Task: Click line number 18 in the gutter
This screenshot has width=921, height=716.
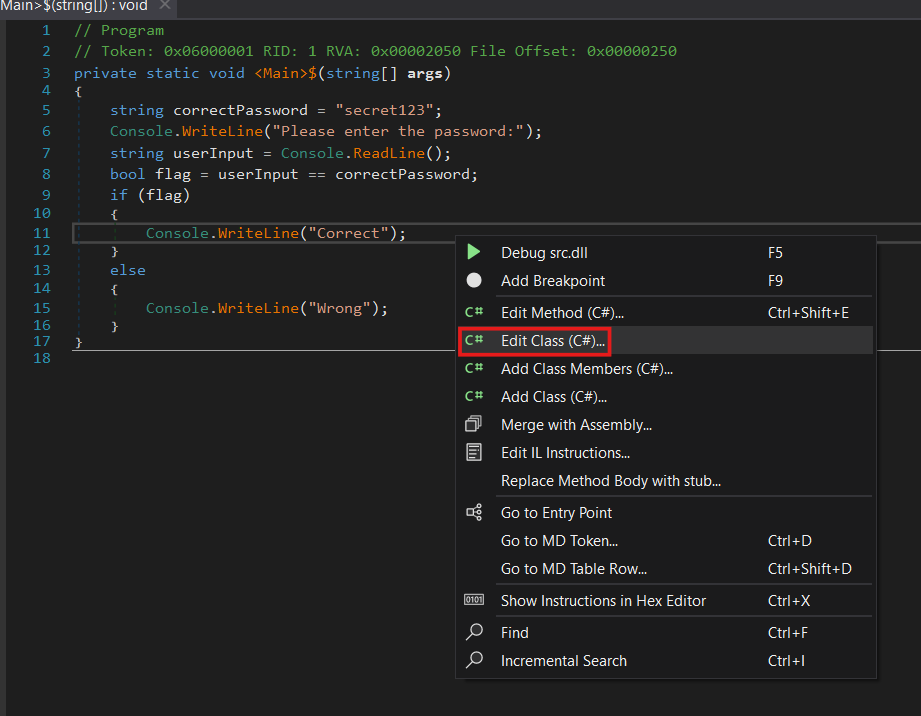Action: (42, 358)
